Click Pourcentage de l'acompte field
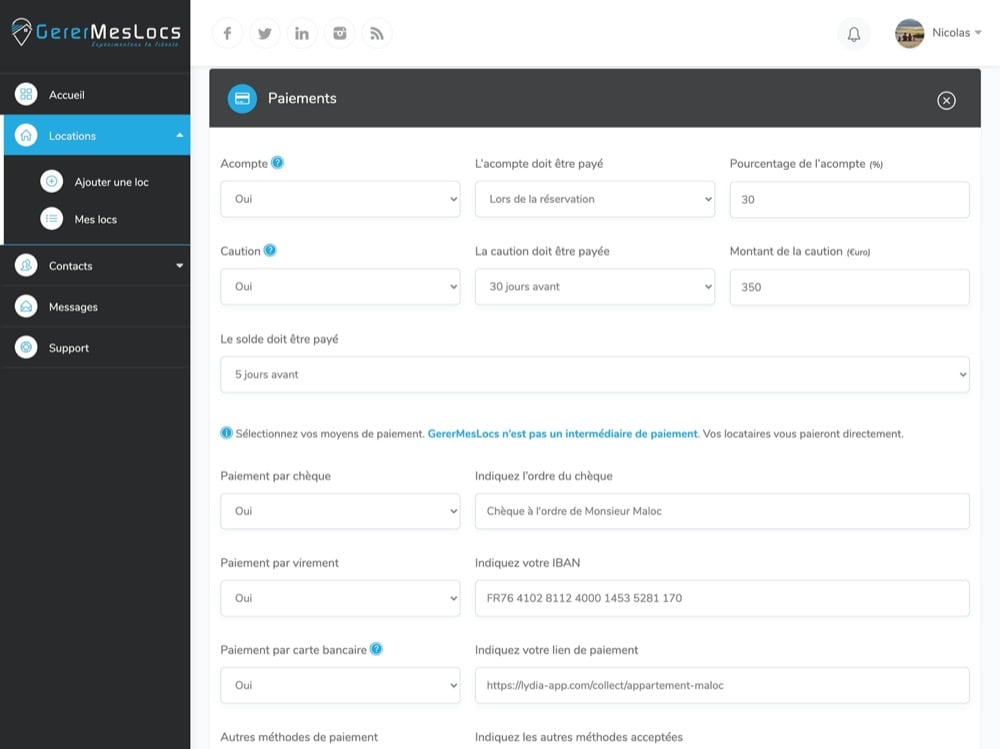The image size is (1000, 749). tap(849, 200)
